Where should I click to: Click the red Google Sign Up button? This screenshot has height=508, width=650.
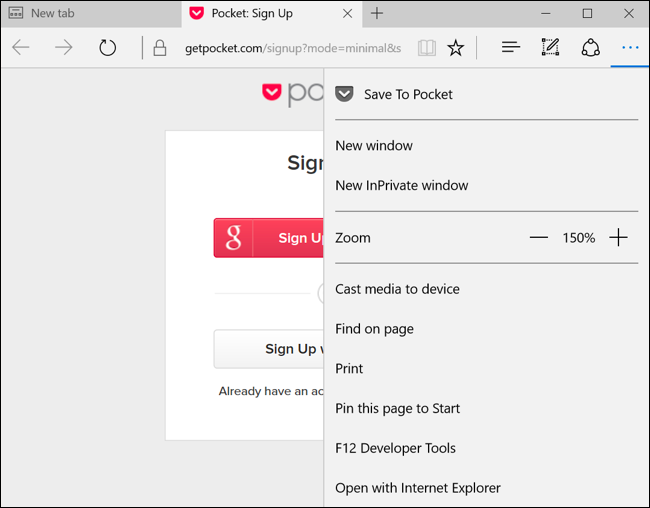(269, 238)
